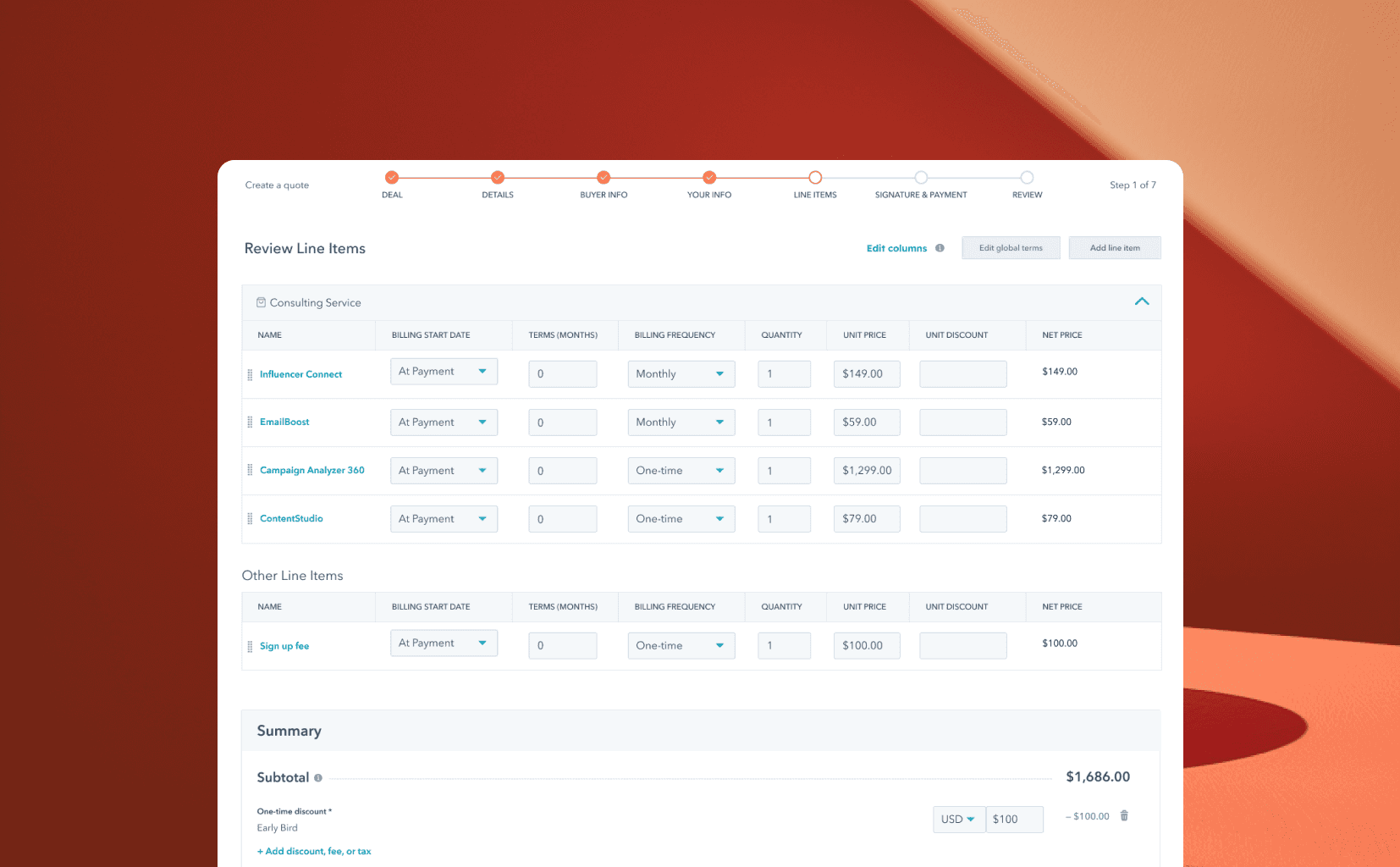Open the EmailBoost line item link
Image resolution: width=1400 pixels, height=867 pixels.
coord(284,422)
